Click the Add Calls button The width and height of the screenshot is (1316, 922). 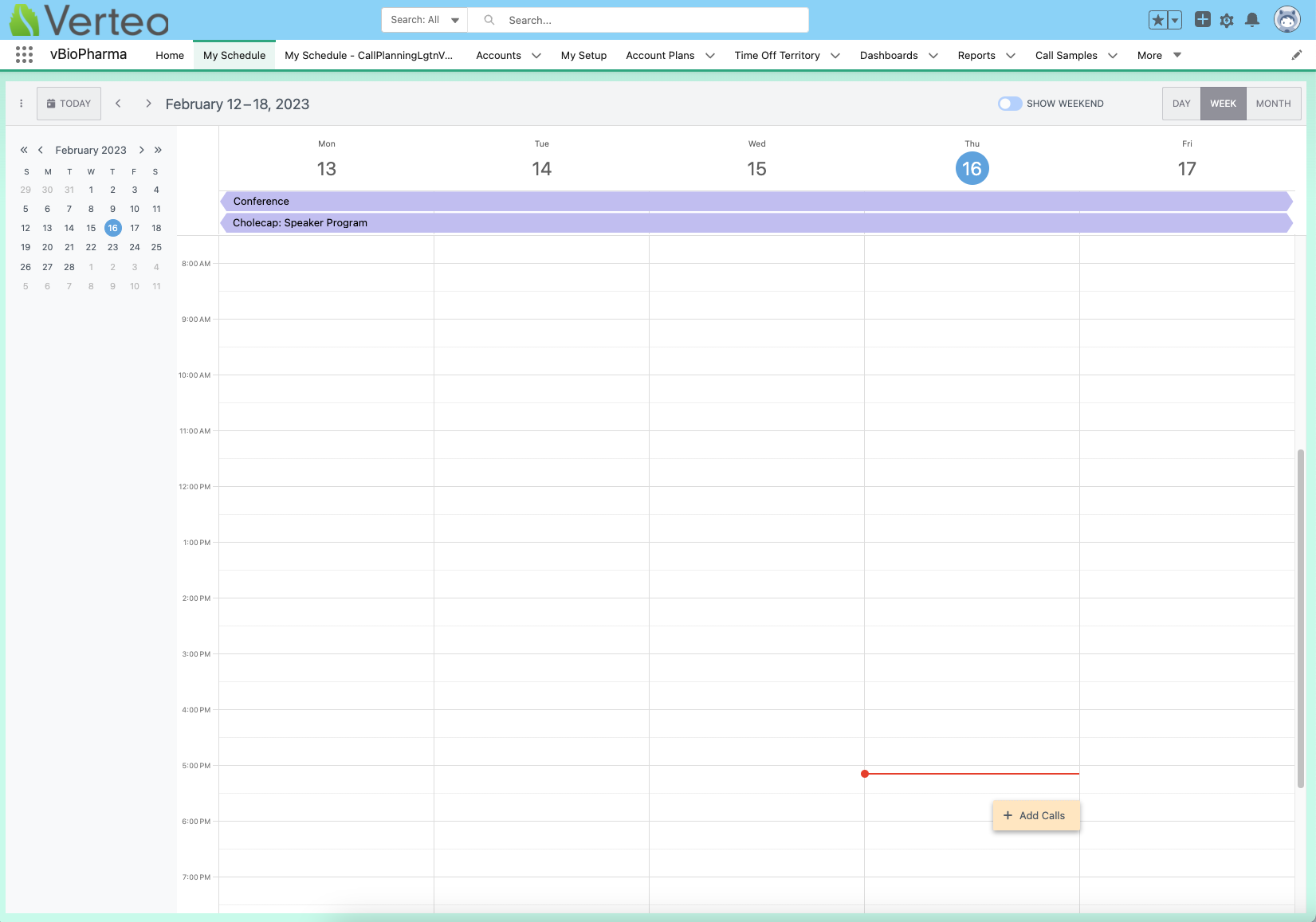(x=1035, y=815)
